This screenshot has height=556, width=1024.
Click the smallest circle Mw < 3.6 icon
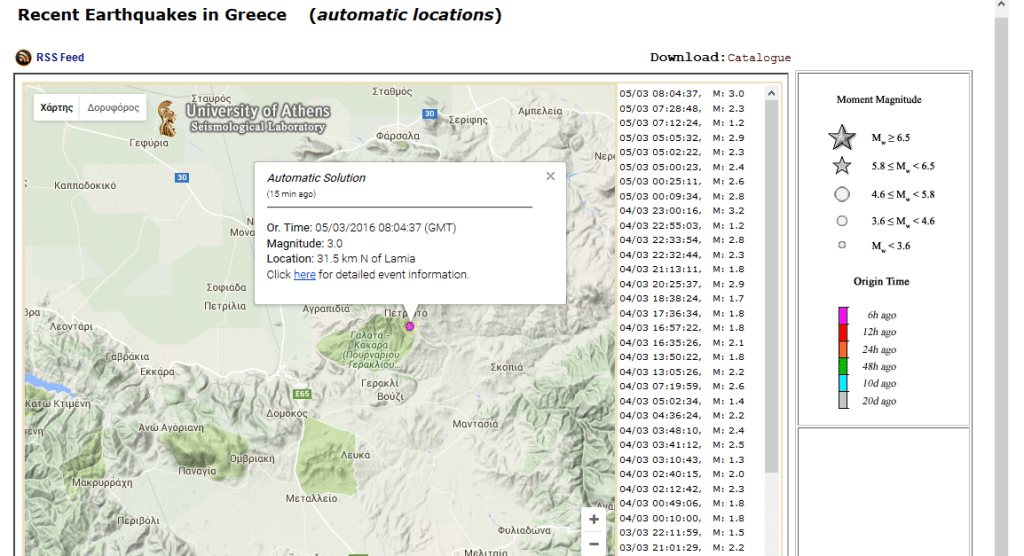click(x=842, y=245)
